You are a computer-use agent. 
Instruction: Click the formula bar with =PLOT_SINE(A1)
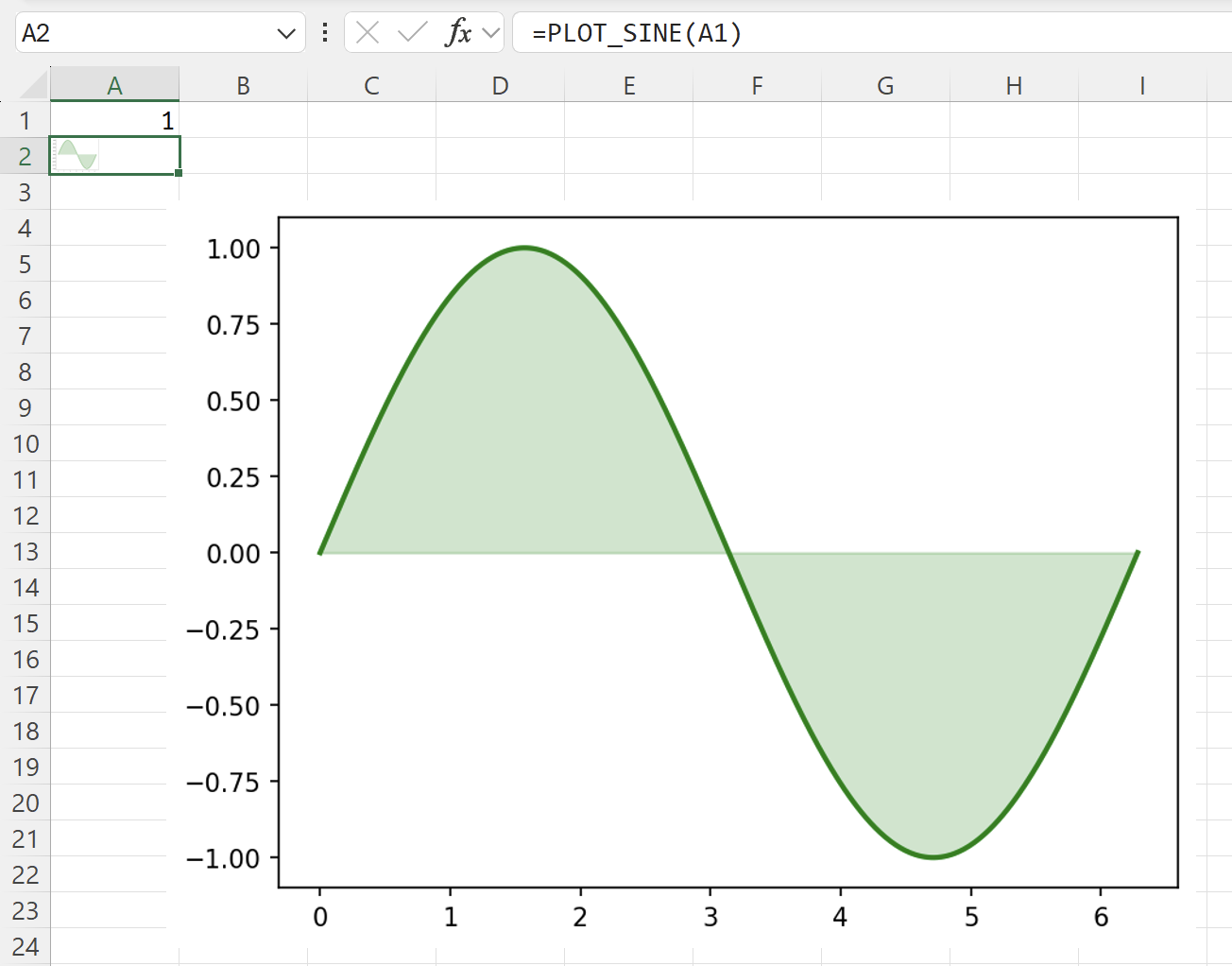[872, 33]
